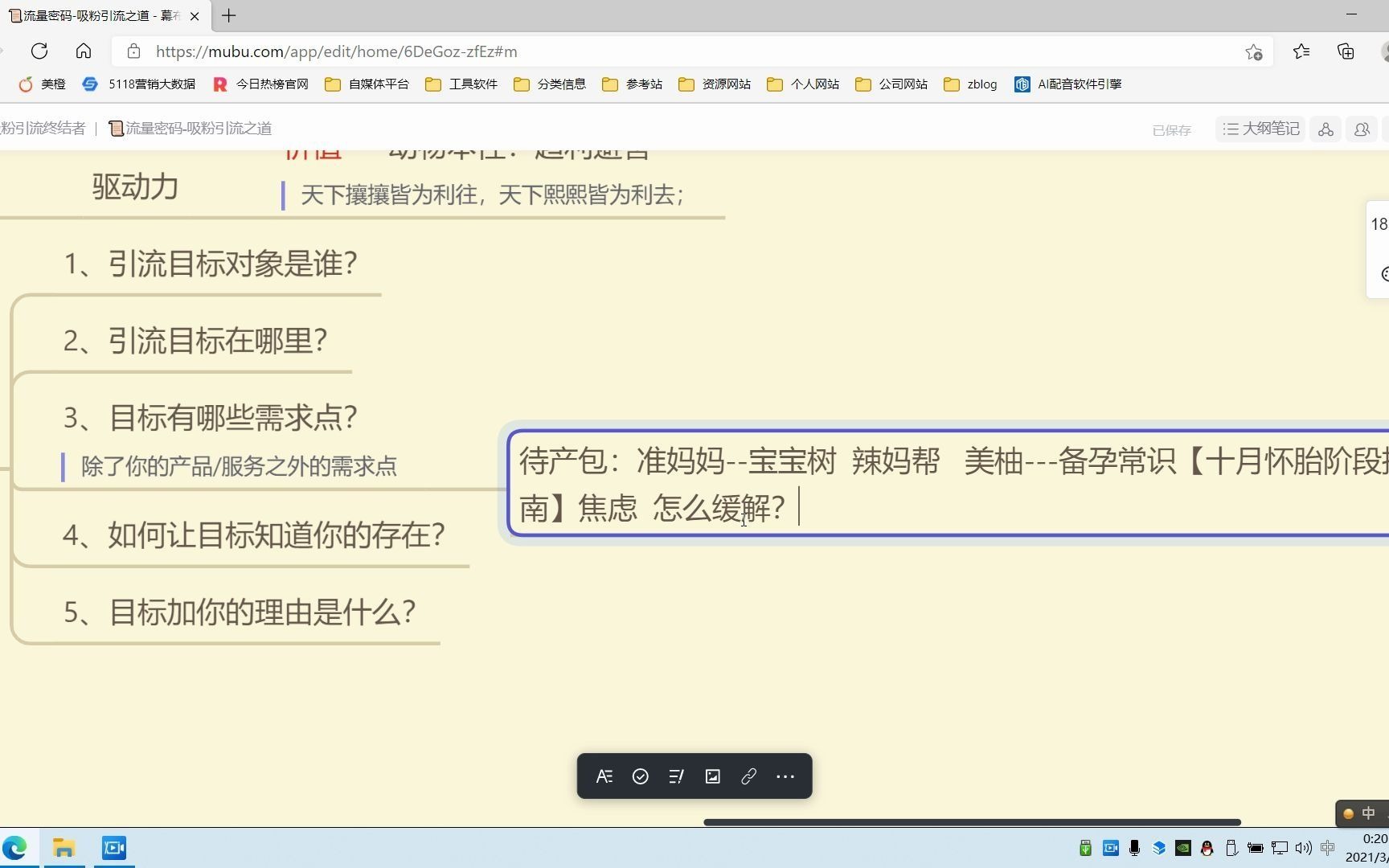Image resolution: width=1389 pixels, height=868 pixels.
Task: Click inside the 待产包 editing node
Action: (949, 484)
